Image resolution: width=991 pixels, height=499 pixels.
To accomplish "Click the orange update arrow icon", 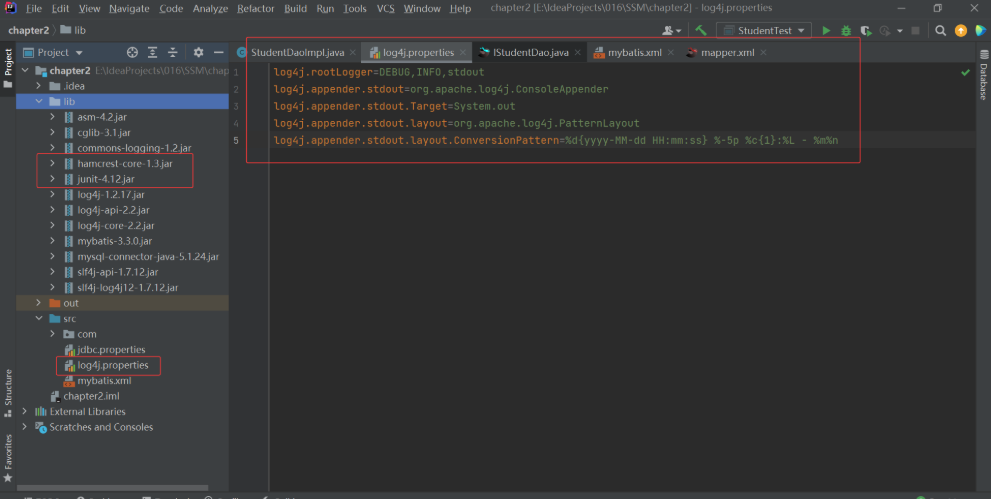I will [x=961, y=30].
